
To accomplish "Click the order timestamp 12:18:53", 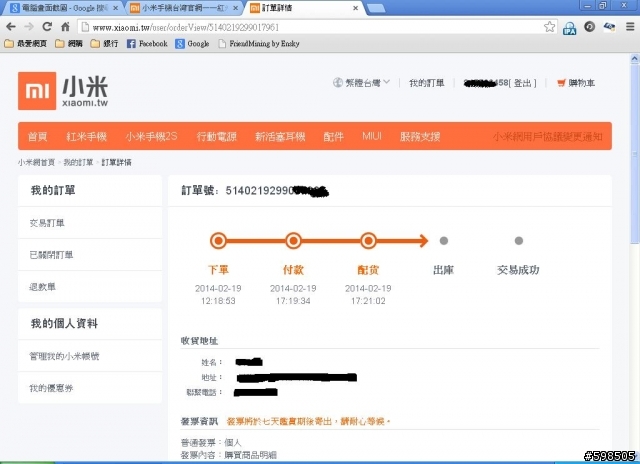I will pyautogui.click(x=218, y=301).
